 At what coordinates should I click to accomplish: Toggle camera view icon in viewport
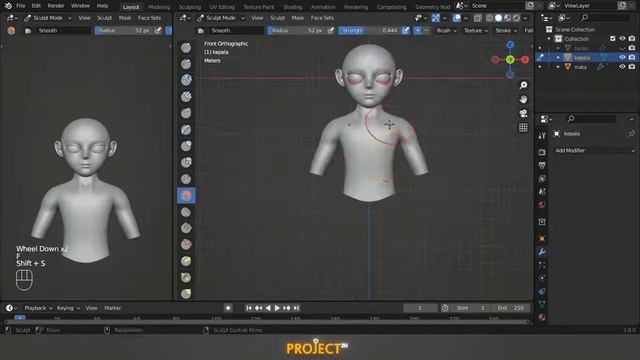click(x=523, y=113)
